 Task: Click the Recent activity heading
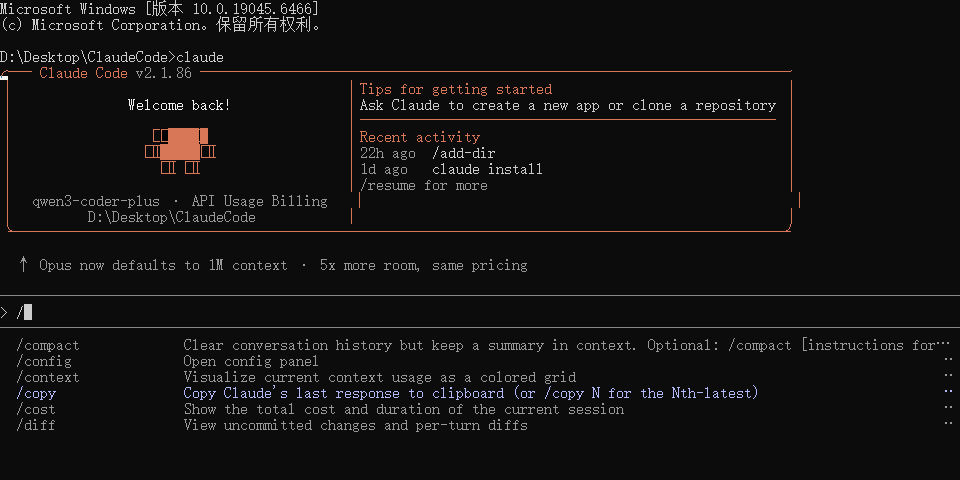pos(420,137)
